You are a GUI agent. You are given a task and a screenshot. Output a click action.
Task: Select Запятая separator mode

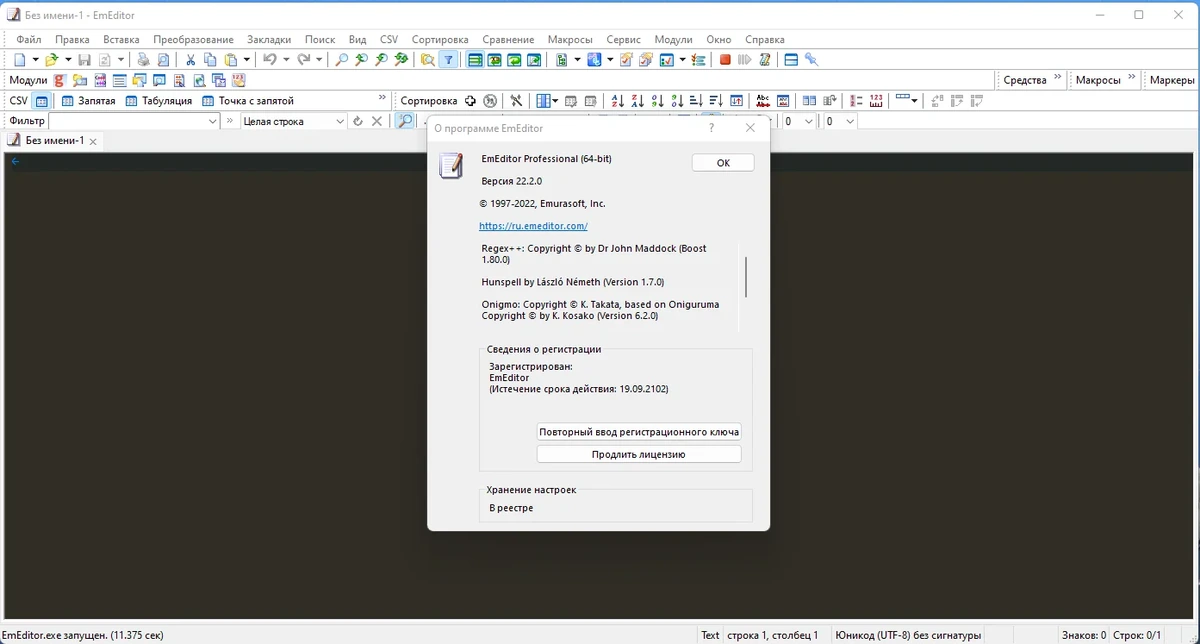click(x=88, y=101)
